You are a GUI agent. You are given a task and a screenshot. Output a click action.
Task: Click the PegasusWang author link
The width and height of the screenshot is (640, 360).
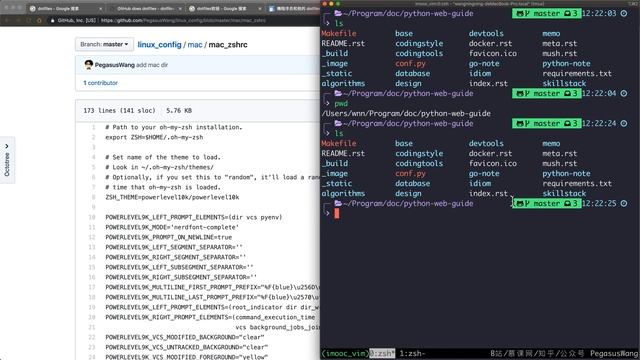pos(114,65)
